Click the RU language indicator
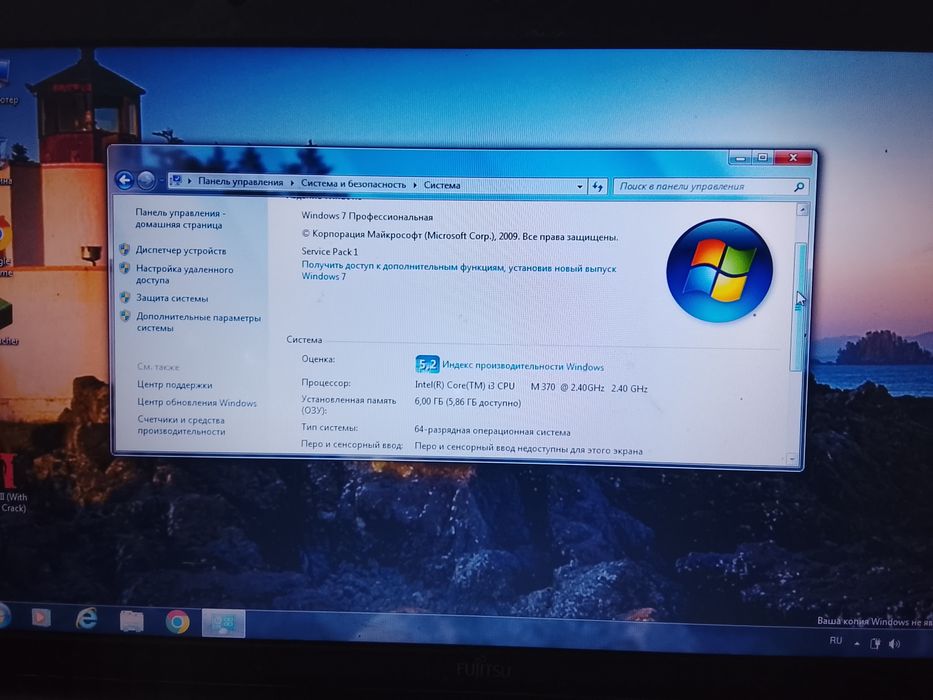The height and width of the screenshot is (700, 933). (836, 640)
